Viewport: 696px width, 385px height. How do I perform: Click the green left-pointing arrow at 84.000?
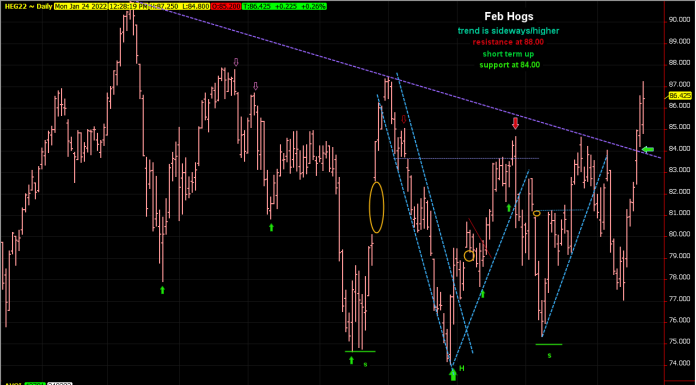tap(648, 150)
